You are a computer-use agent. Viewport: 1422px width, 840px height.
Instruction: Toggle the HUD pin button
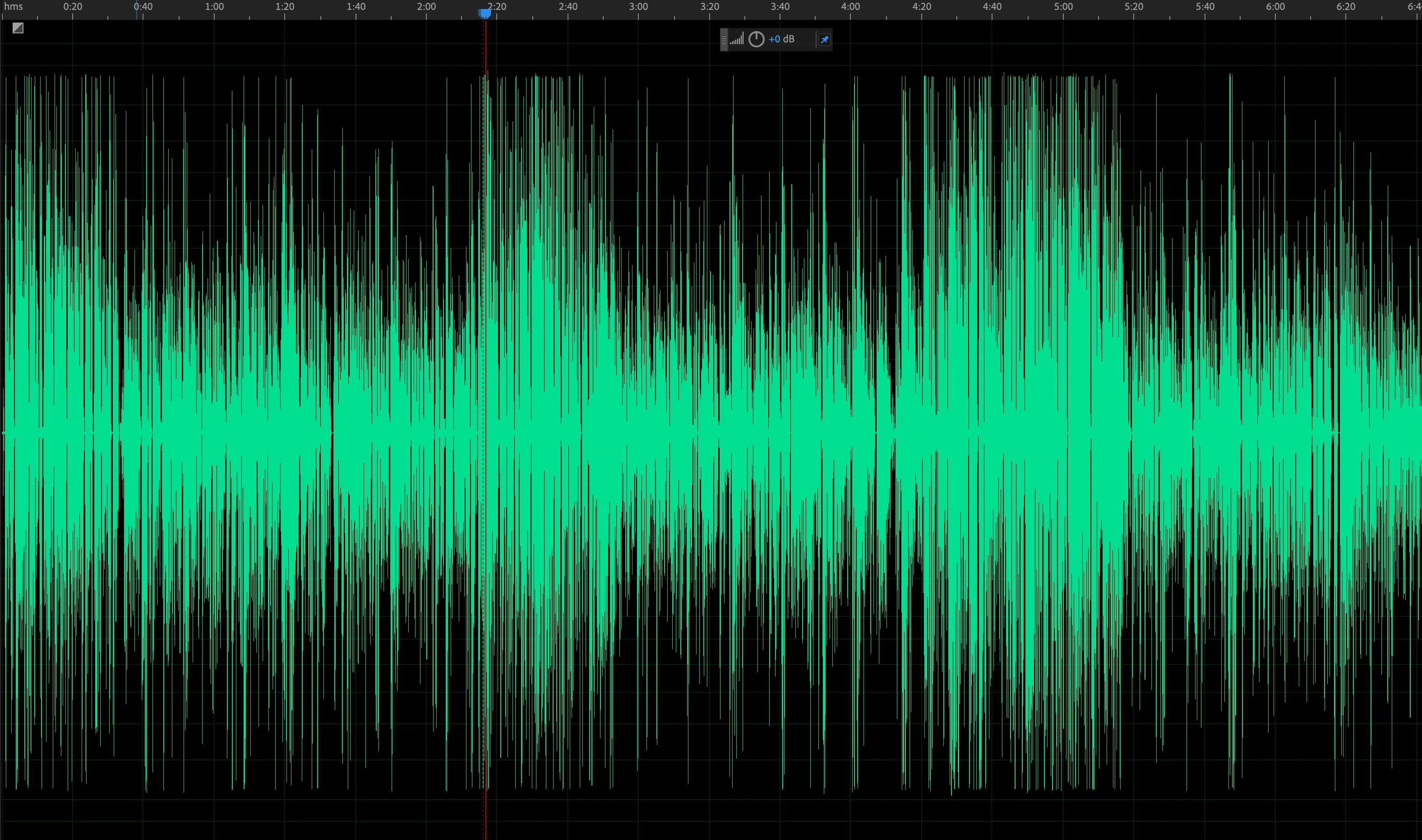(x=824, y=40)
